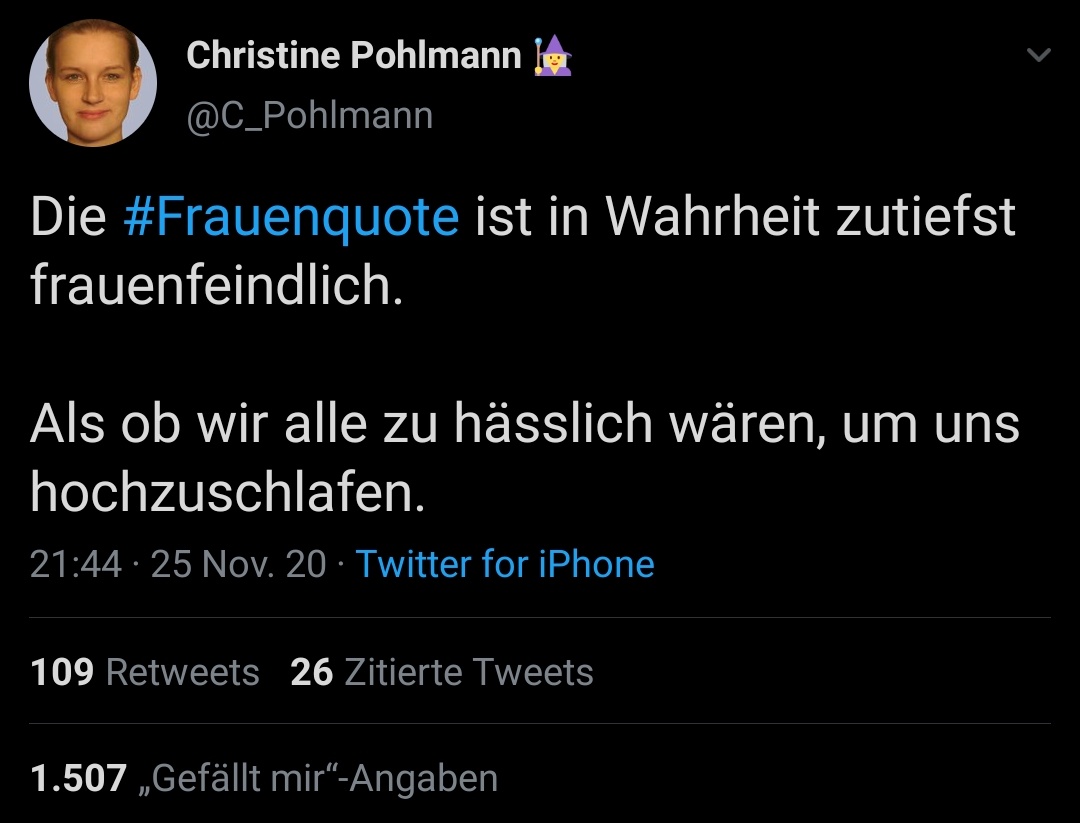
Task: Show the Zitierte Tweets label list
Action: tap(468, 672)
